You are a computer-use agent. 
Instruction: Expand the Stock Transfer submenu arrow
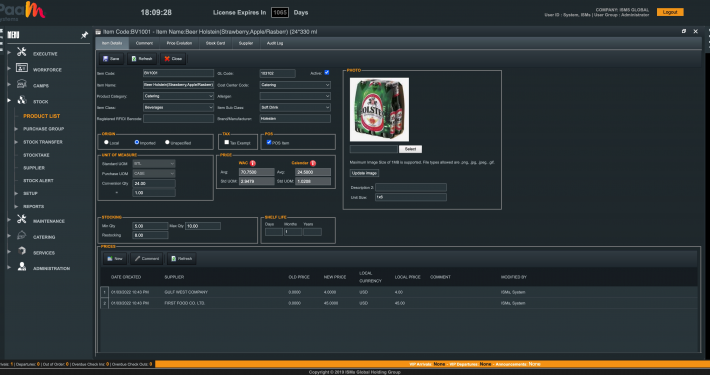[16, 142]
